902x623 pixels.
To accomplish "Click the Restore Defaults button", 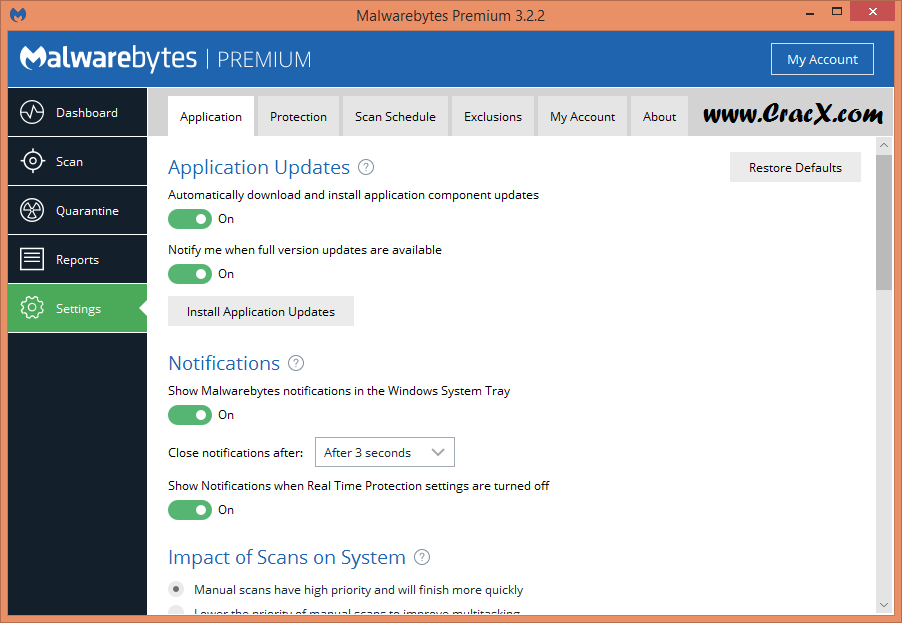I will (795, 167).
